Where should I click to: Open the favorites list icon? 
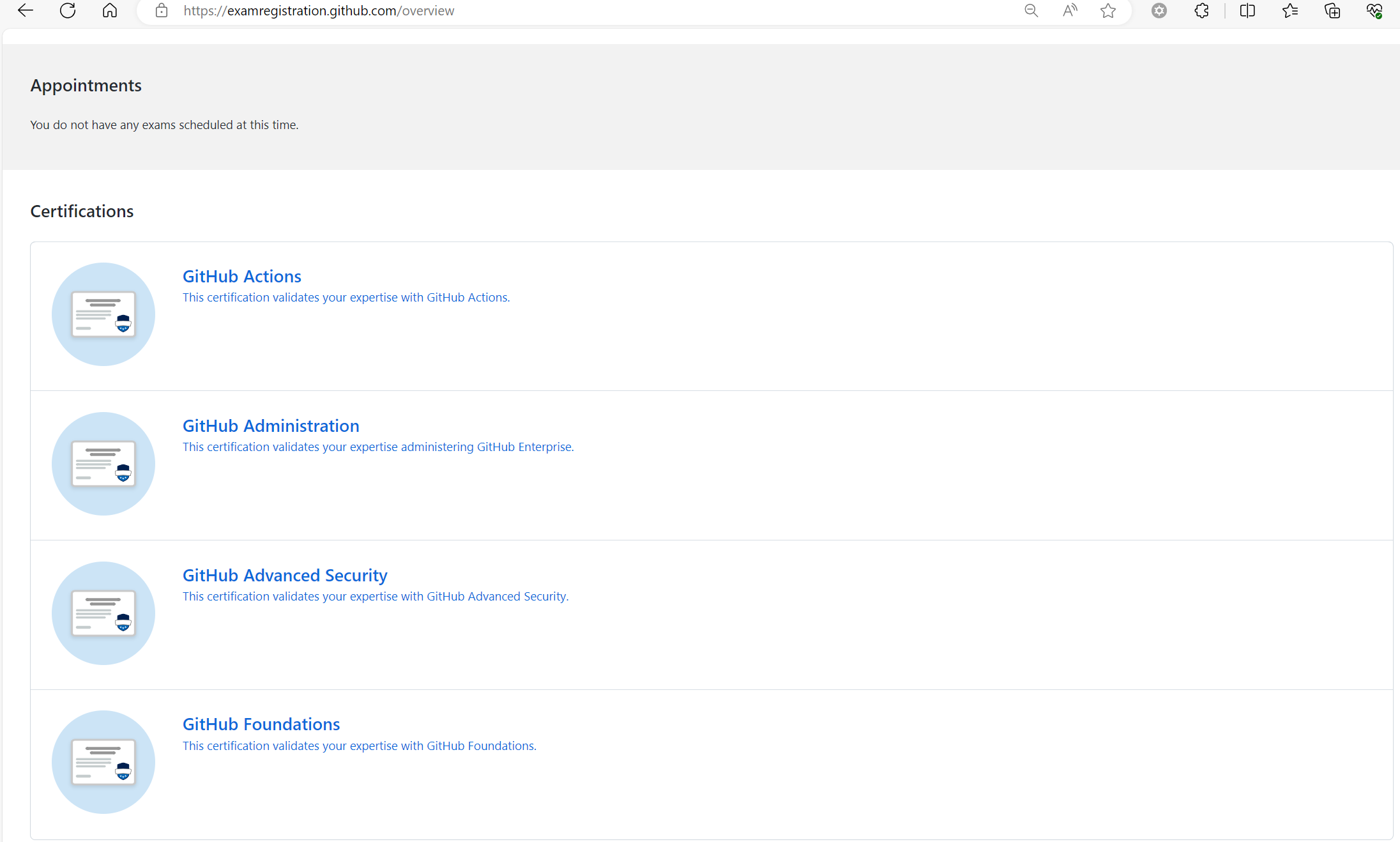pos(1290,11)
